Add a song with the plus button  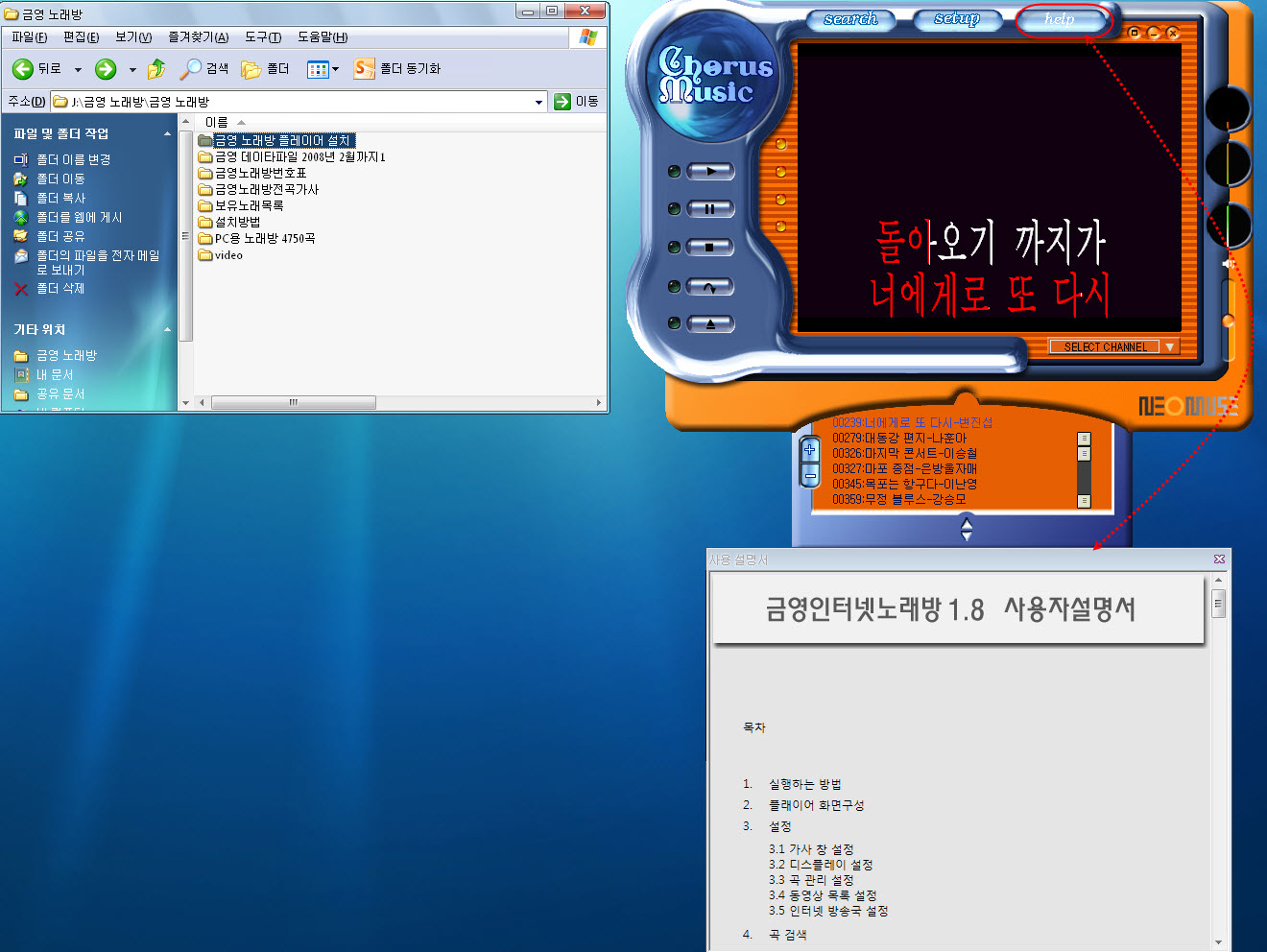[x=810, y=448]
